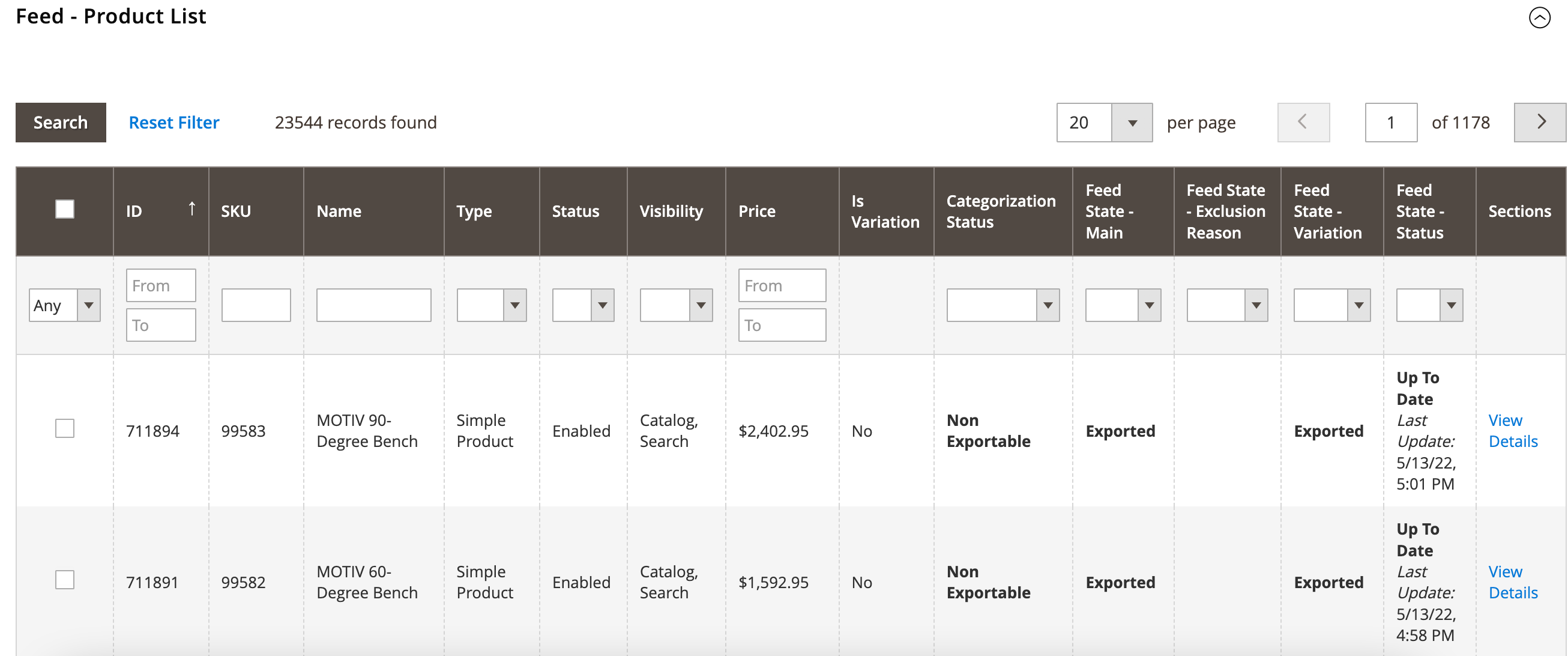Sort by Type column header
The image size is (1568, 656).
pyautogui.click(x=492, y=211)
